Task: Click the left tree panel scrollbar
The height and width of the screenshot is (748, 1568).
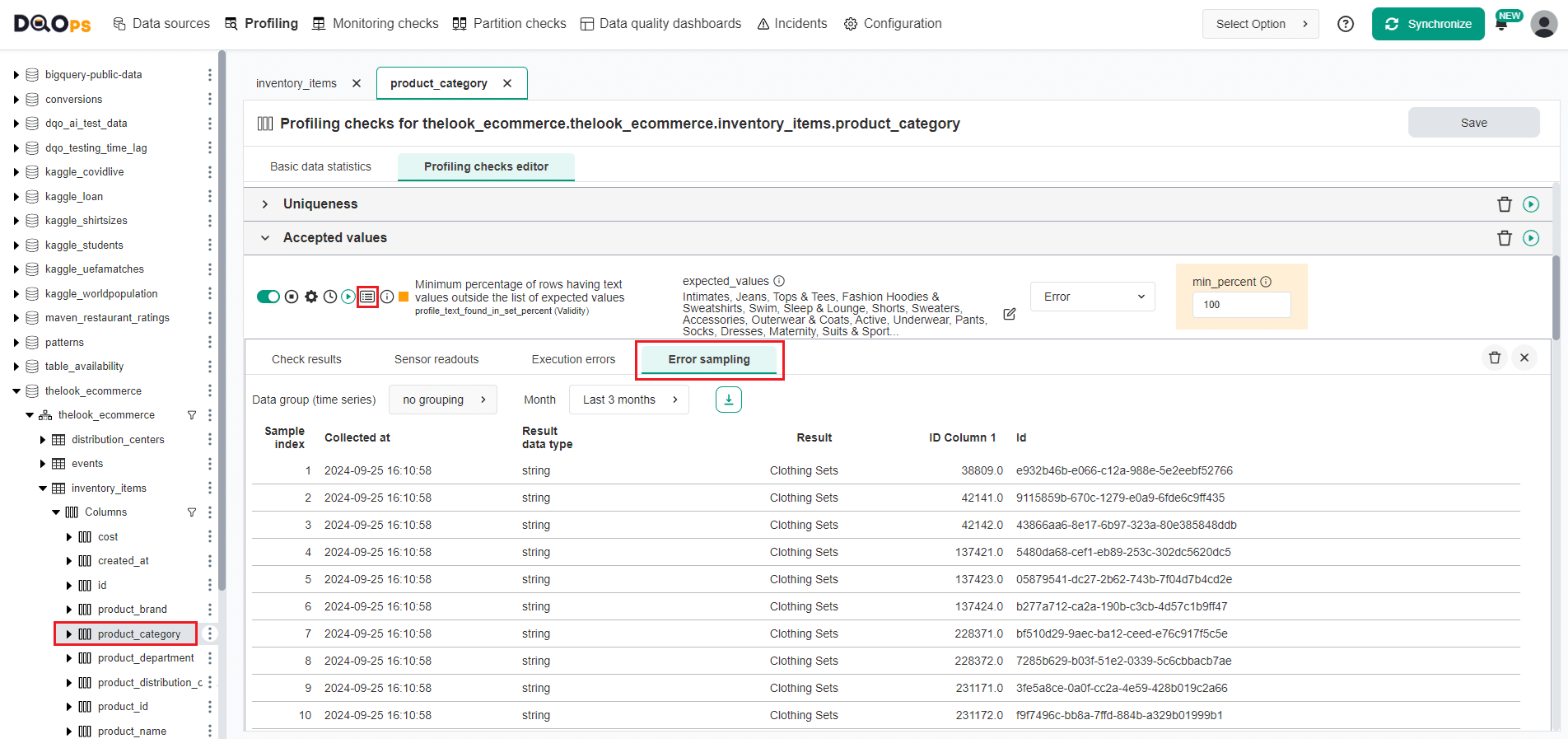Action: [x=222, y=321]
